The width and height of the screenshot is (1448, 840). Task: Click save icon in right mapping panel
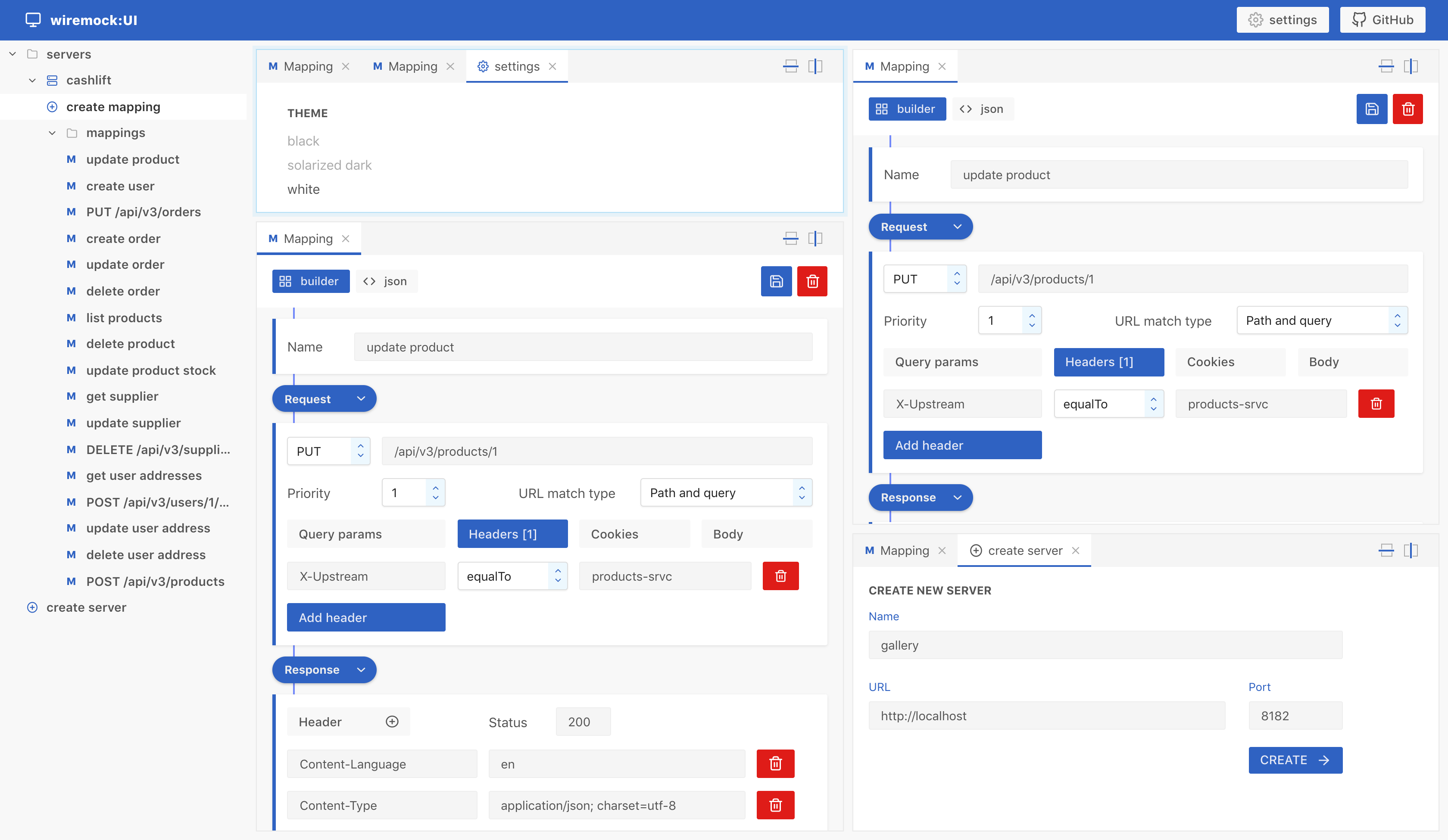tap(1371, 109)
